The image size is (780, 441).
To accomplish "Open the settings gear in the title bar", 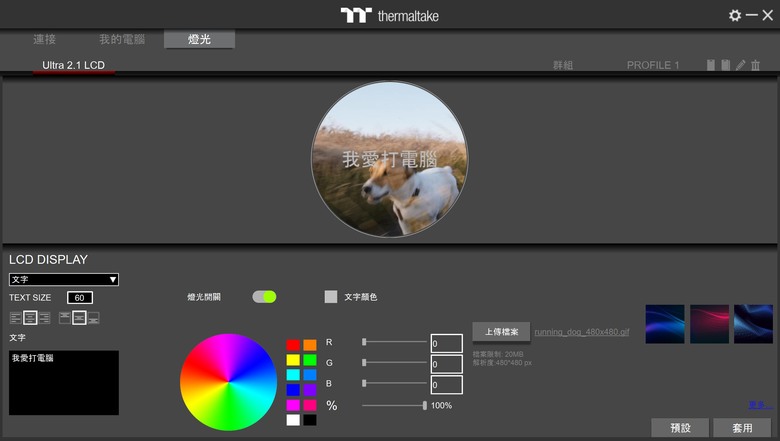I will pos(734,15).
